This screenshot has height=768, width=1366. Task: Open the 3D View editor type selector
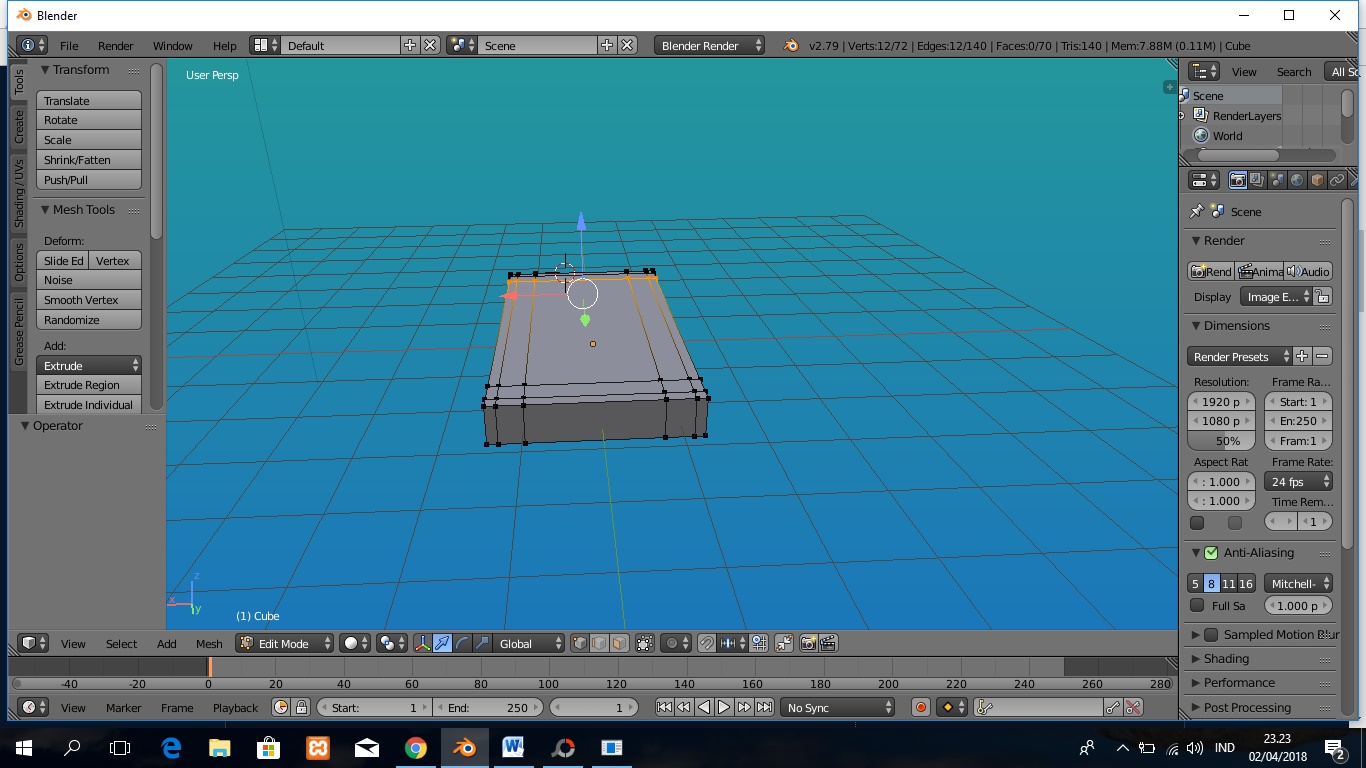point(35,644)
